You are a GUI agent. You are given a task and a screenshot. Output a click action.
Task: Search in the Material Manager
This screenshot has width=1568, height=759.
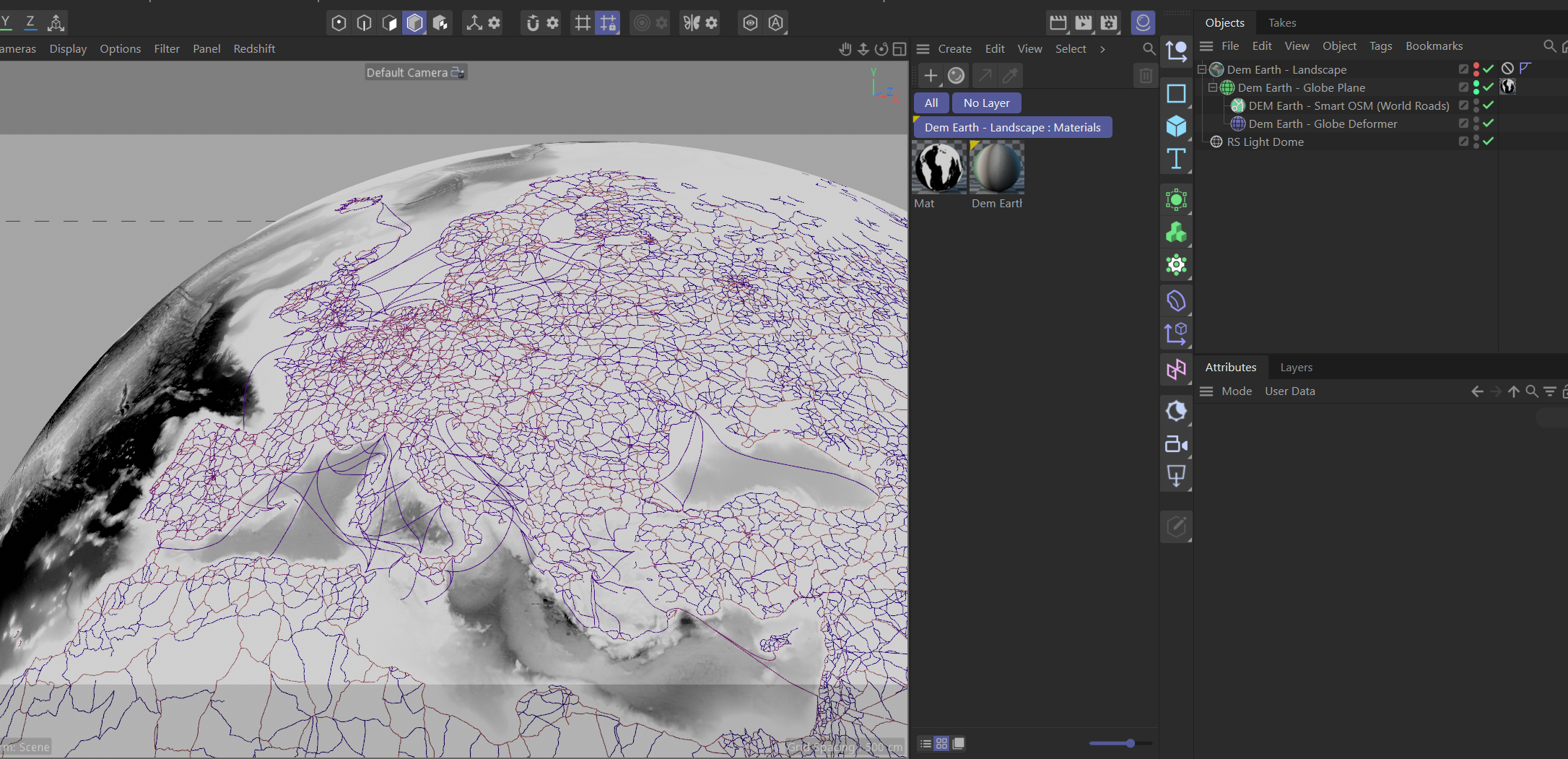pyautogui.click(x=1149, y=48)
